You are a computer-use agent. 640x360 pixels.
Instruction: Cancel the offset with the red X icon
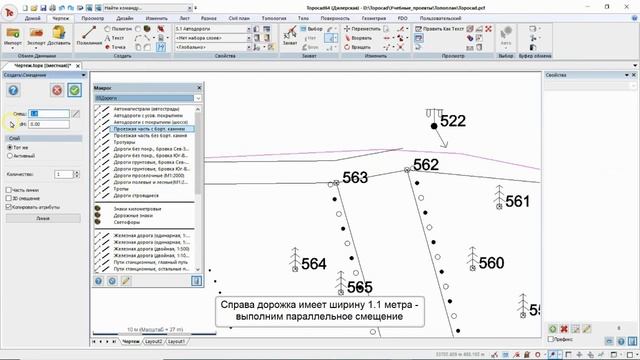pyautogui.click(x=57, y=90)
